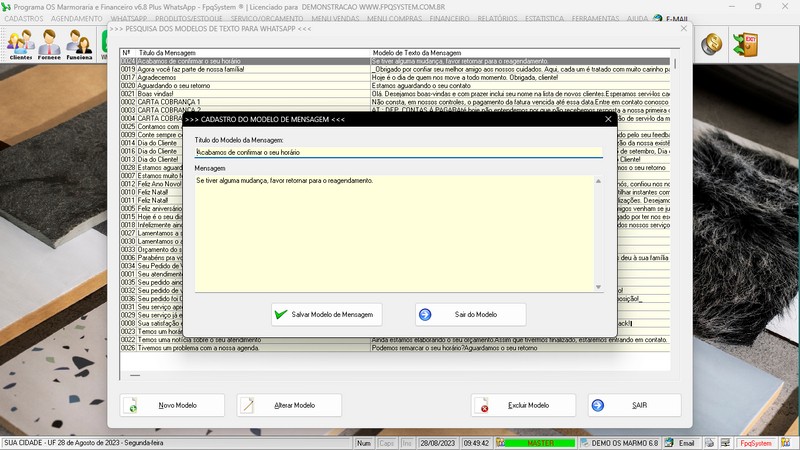The width and height of the screenshot is (800, 450).
Task: Click the blue arrow icon on SAIR
Action: coord(598,405)
